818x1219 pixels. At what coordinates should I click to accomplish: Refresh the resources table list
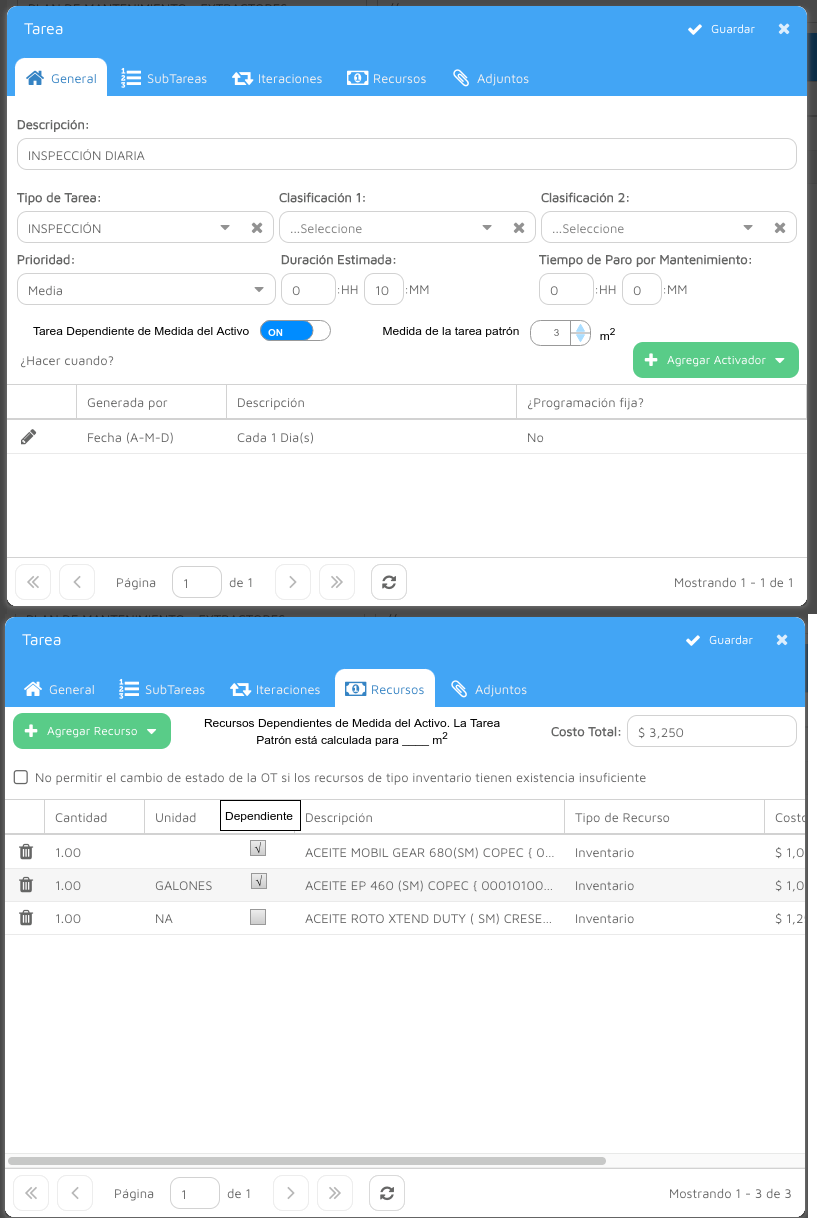point(386,1193)
